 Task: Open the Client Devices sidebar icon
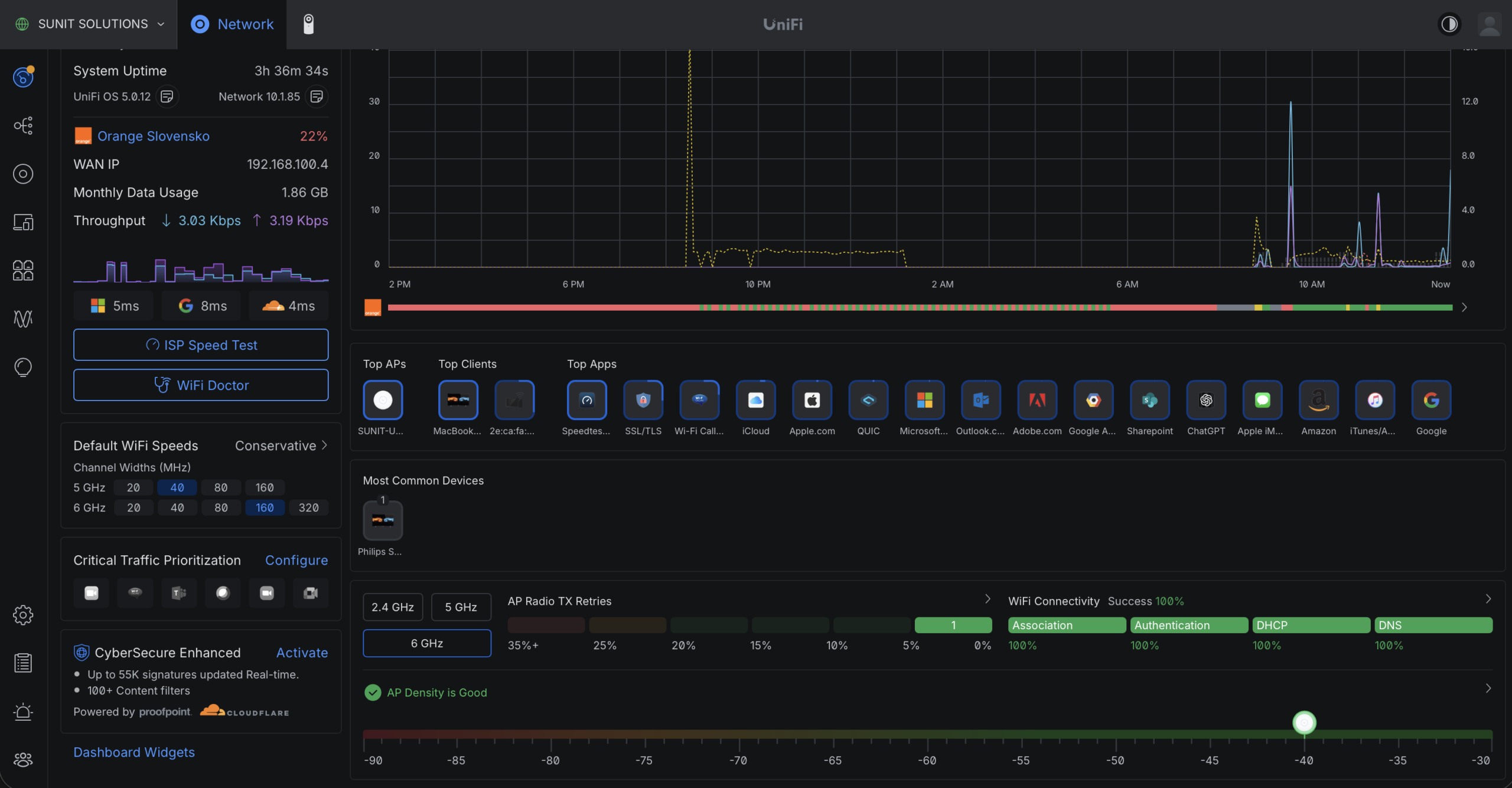23,222
